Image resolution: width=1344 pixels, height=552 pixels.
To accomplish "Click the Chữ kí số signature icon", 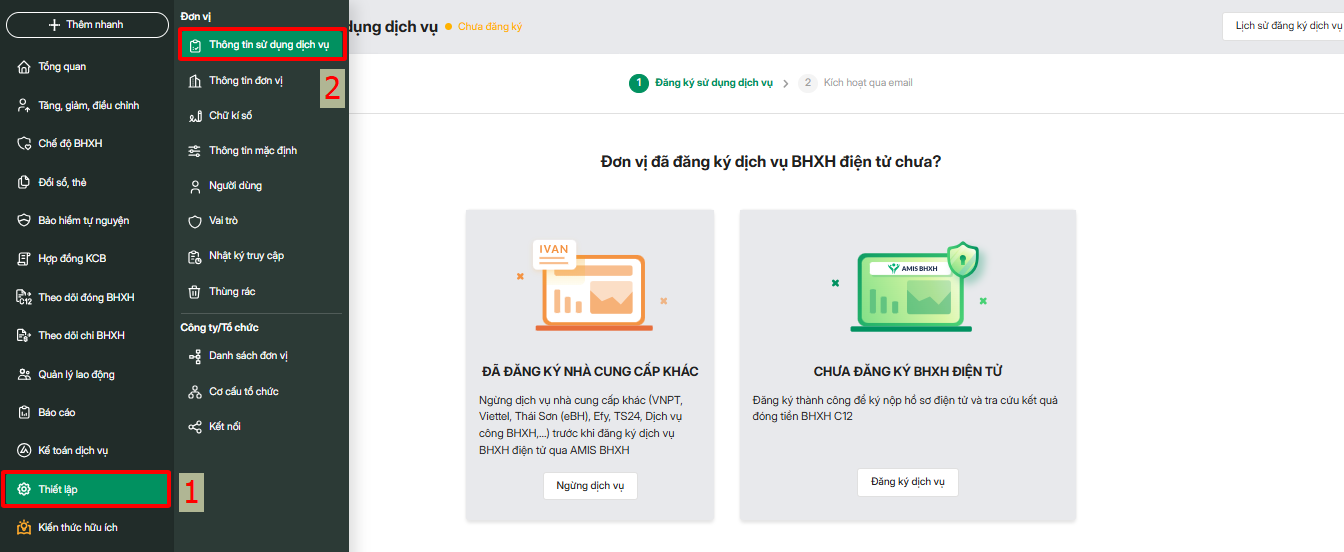I will [195, 116].
